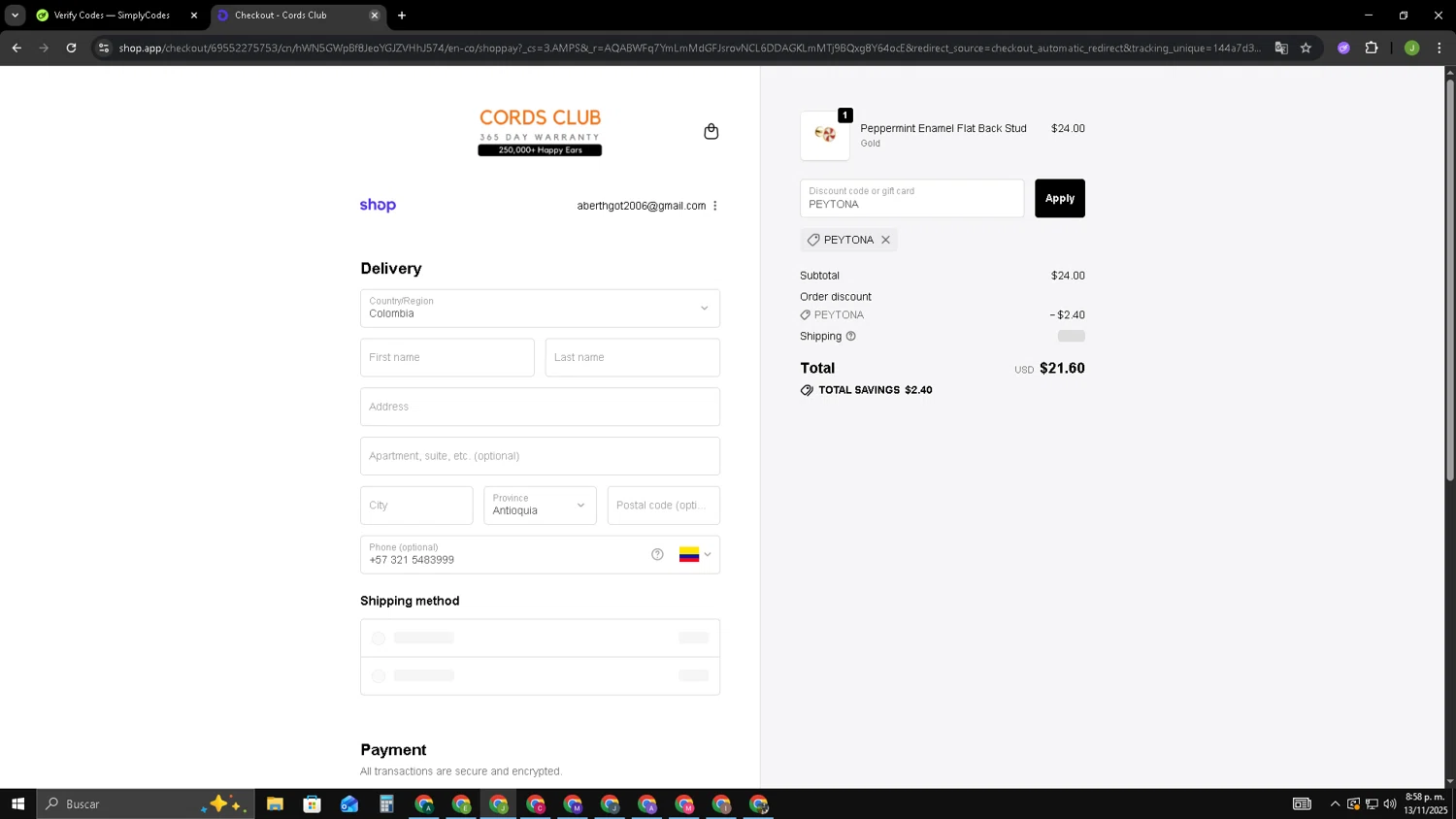Open the shopping bag cart icon
Viewport: 1456px width, 819px height.
711,132
